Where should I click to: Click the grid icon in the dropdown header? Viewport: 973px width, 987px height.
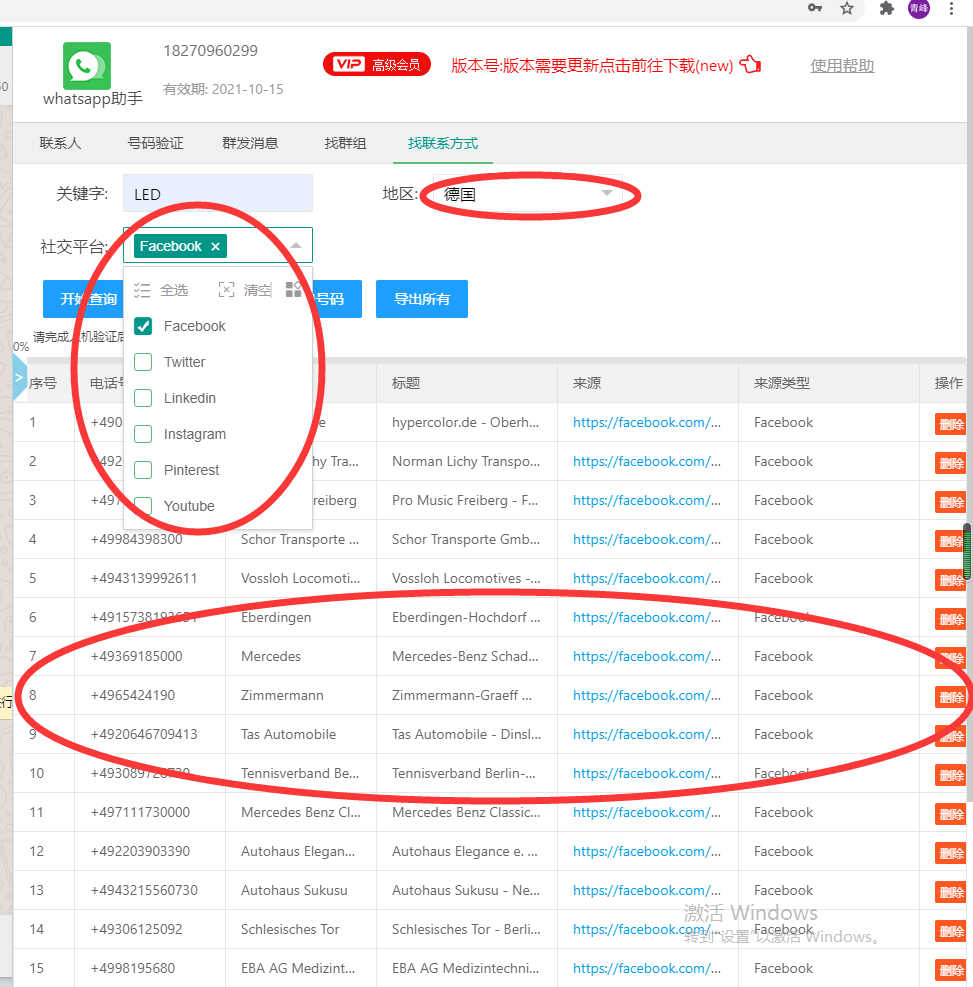pyautogui.click(x=293, y=290)
